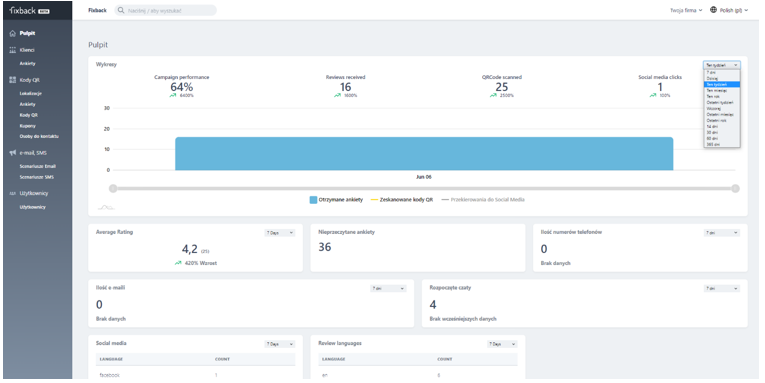Click the blue Jun 06 chart bar

point(424,154)
